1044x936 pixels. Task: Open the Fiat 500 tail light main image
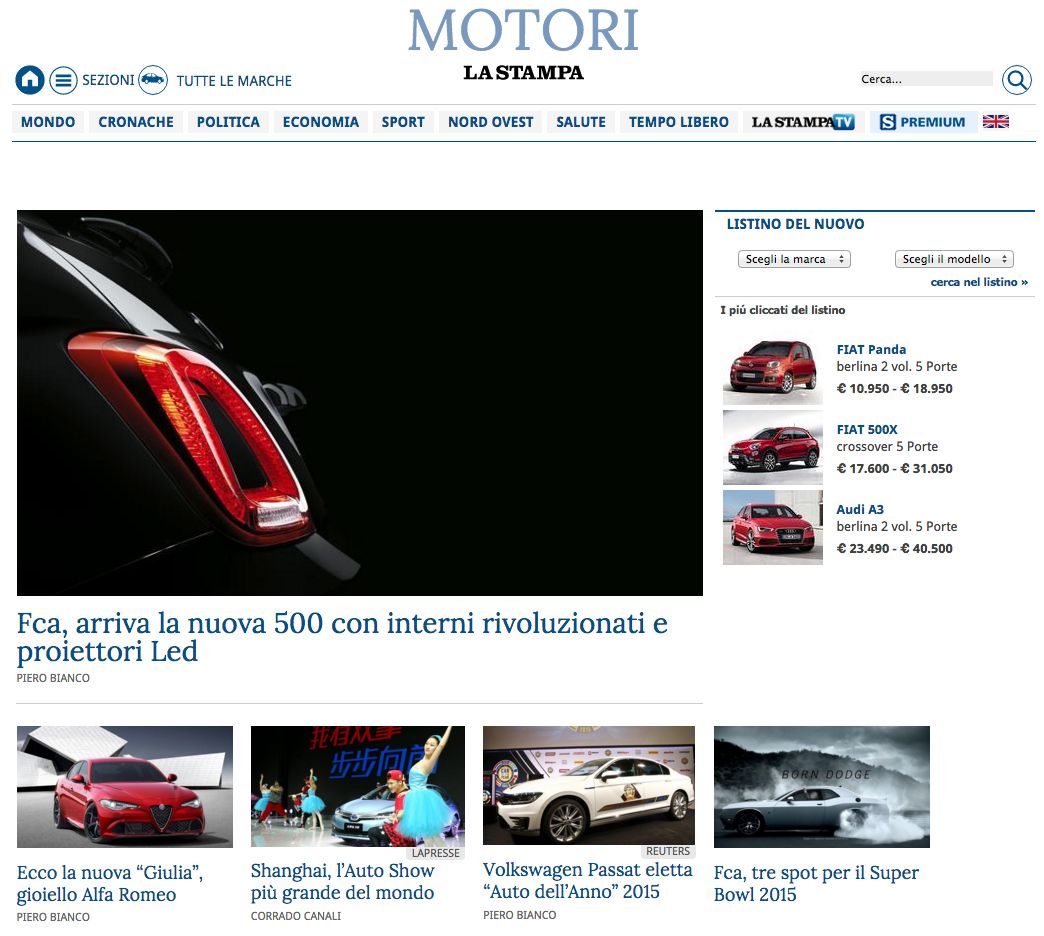coord(360,403)
